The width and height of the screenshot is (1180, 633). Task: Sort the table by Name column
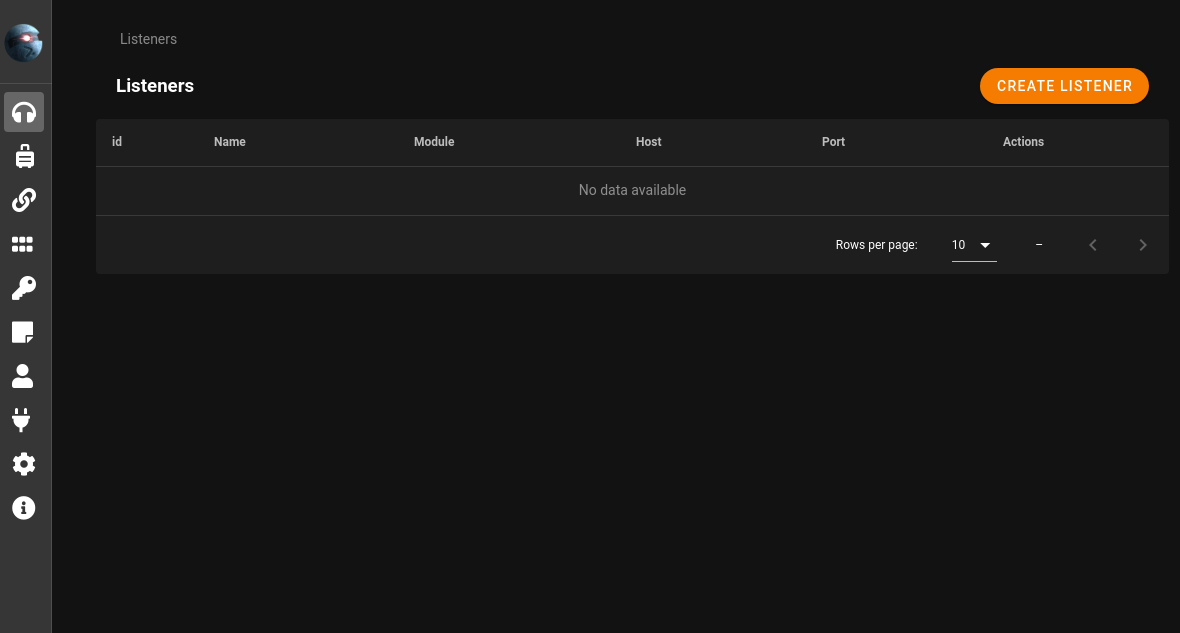coord(230,142)
